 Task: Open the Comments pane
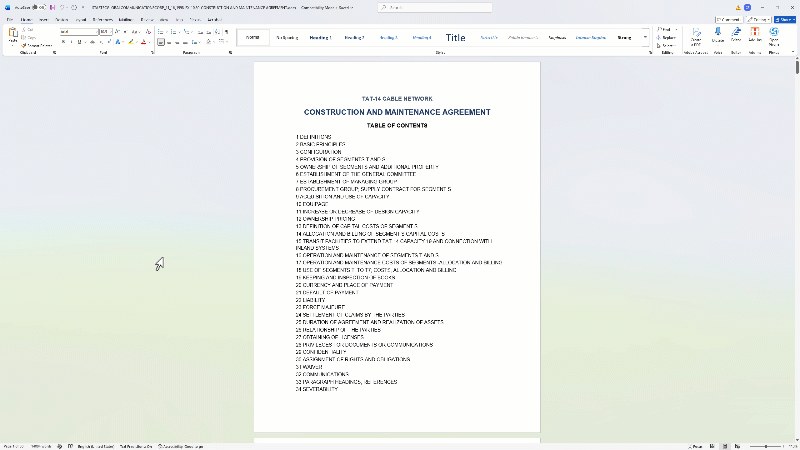tap(728, 19)
